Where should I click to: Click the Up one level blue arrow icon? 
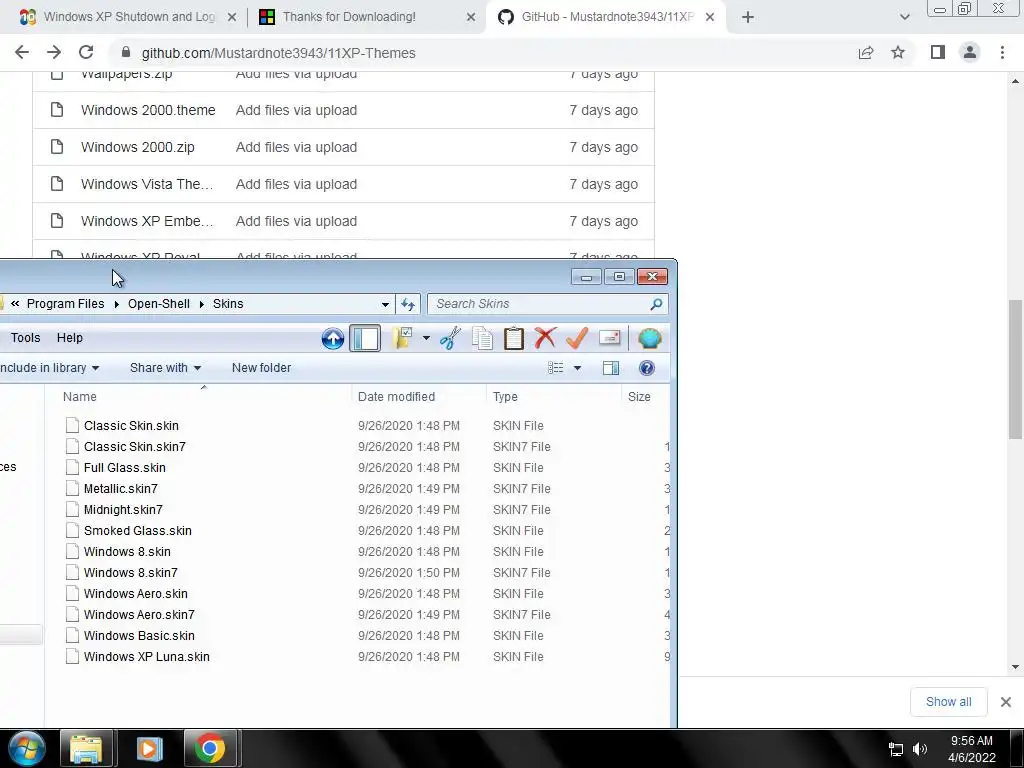pyautogui.click(x=332, y=338)
